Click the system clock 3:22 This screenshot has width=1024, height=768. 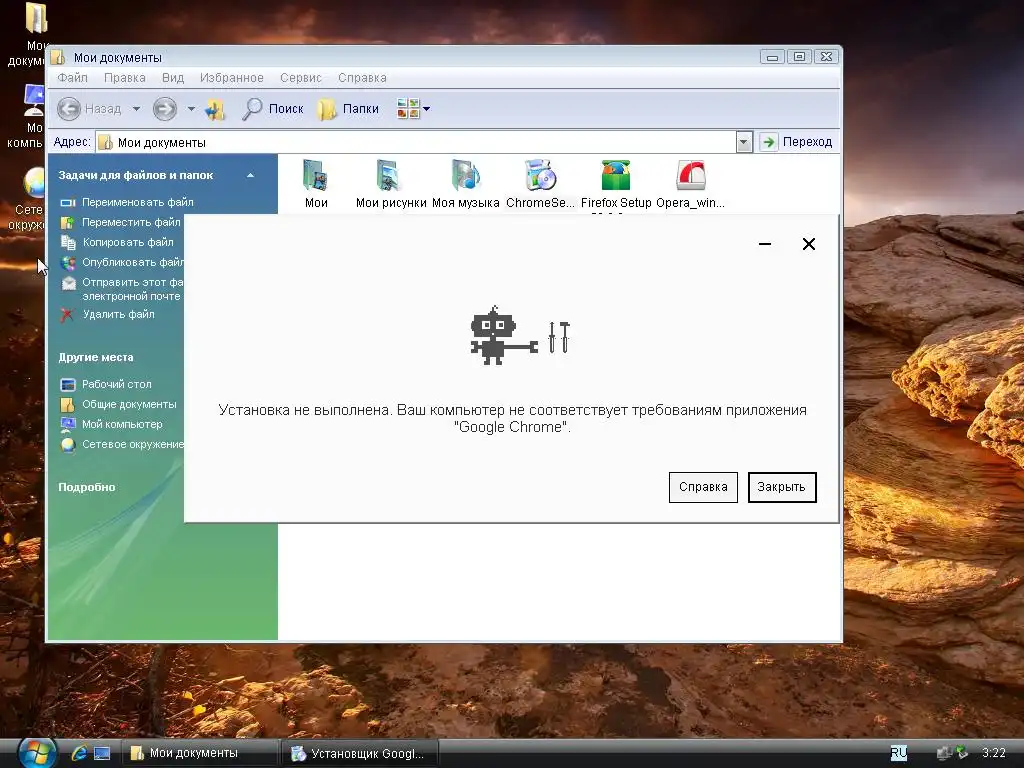tap(994, 753)
